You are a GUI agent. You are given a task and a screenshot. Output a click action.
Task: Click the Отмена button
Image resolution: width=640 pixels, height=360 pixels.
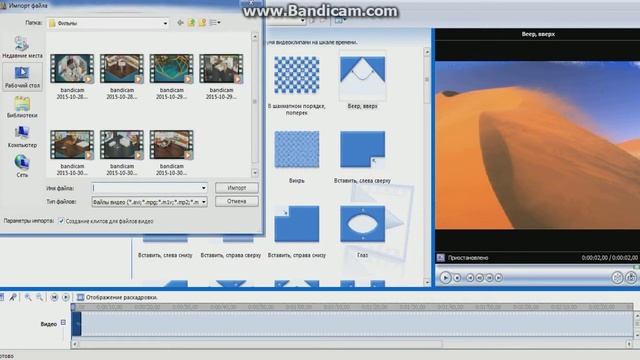point(237,201)
